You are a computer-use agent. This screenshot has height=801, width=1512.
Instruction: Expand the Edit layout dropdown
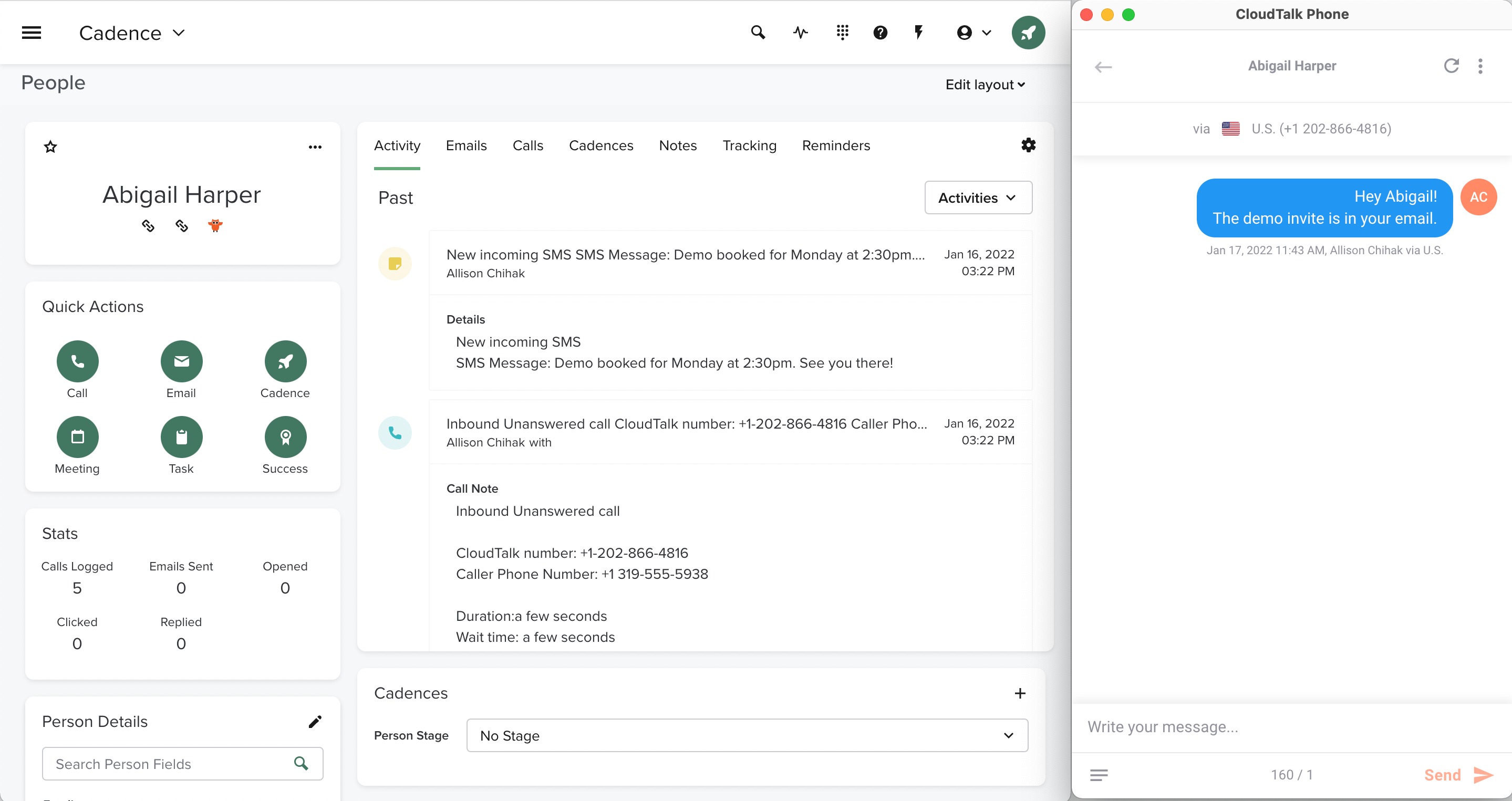[985, 85]
